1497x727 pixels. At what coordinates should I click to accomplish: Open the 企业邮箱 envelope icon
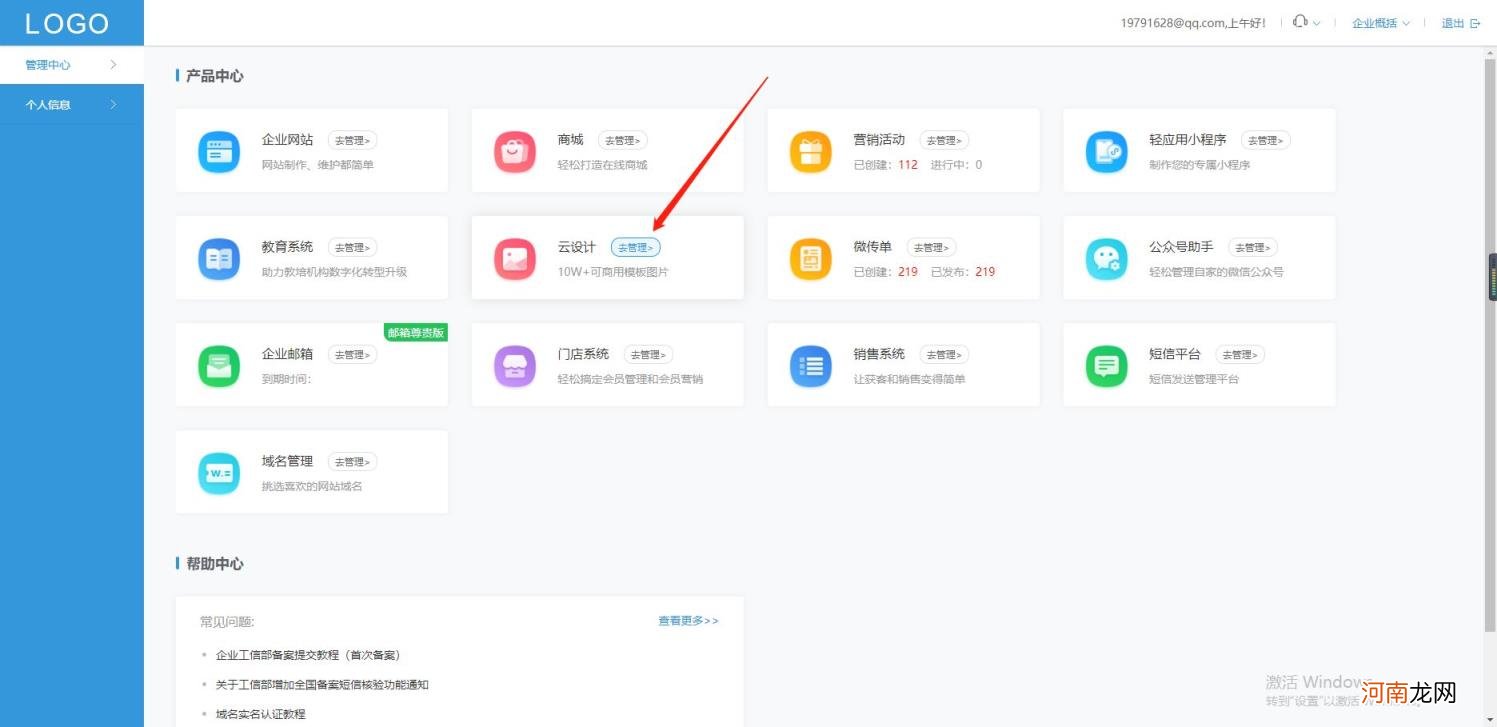[x=219, y=366]
